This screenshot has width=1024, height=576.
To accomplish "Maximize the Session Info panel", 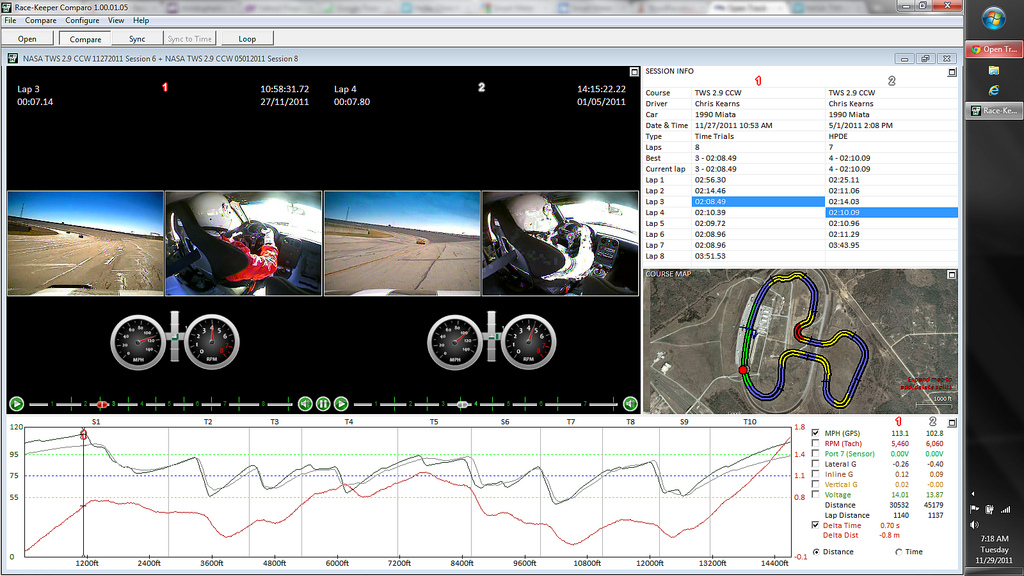I will tap(951, 72).
